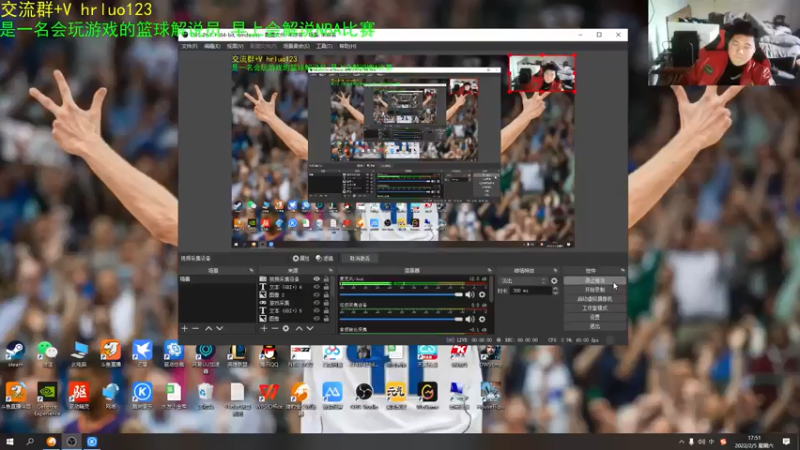The width and height of the screenshot is (800, 450).
Task: Toggle visibility of 文本 (GDI+) 6 source
Action: (x=316, y=287)
